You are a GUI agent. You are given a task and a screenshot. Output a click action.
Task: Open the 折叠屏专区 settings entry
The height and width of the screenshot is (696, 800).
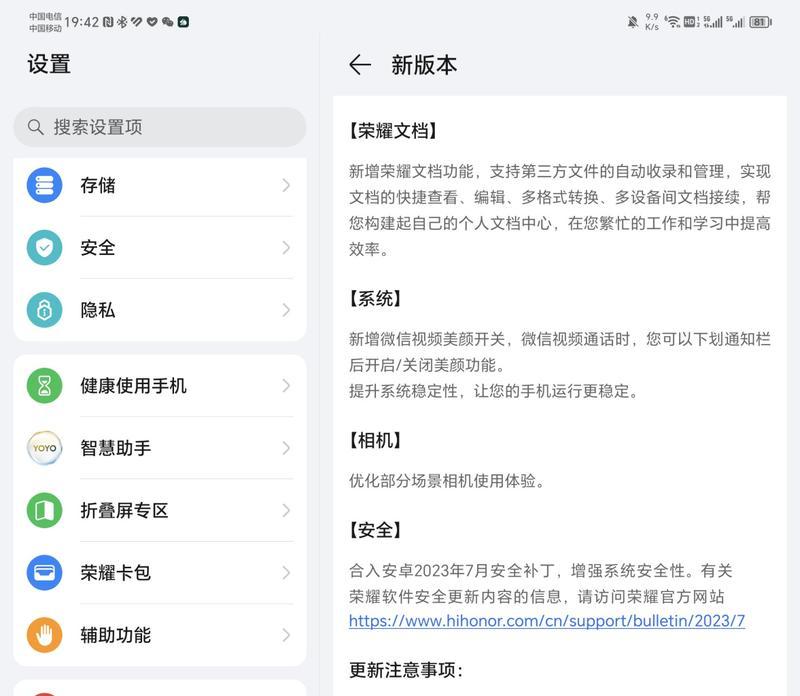tap(160, 510)
